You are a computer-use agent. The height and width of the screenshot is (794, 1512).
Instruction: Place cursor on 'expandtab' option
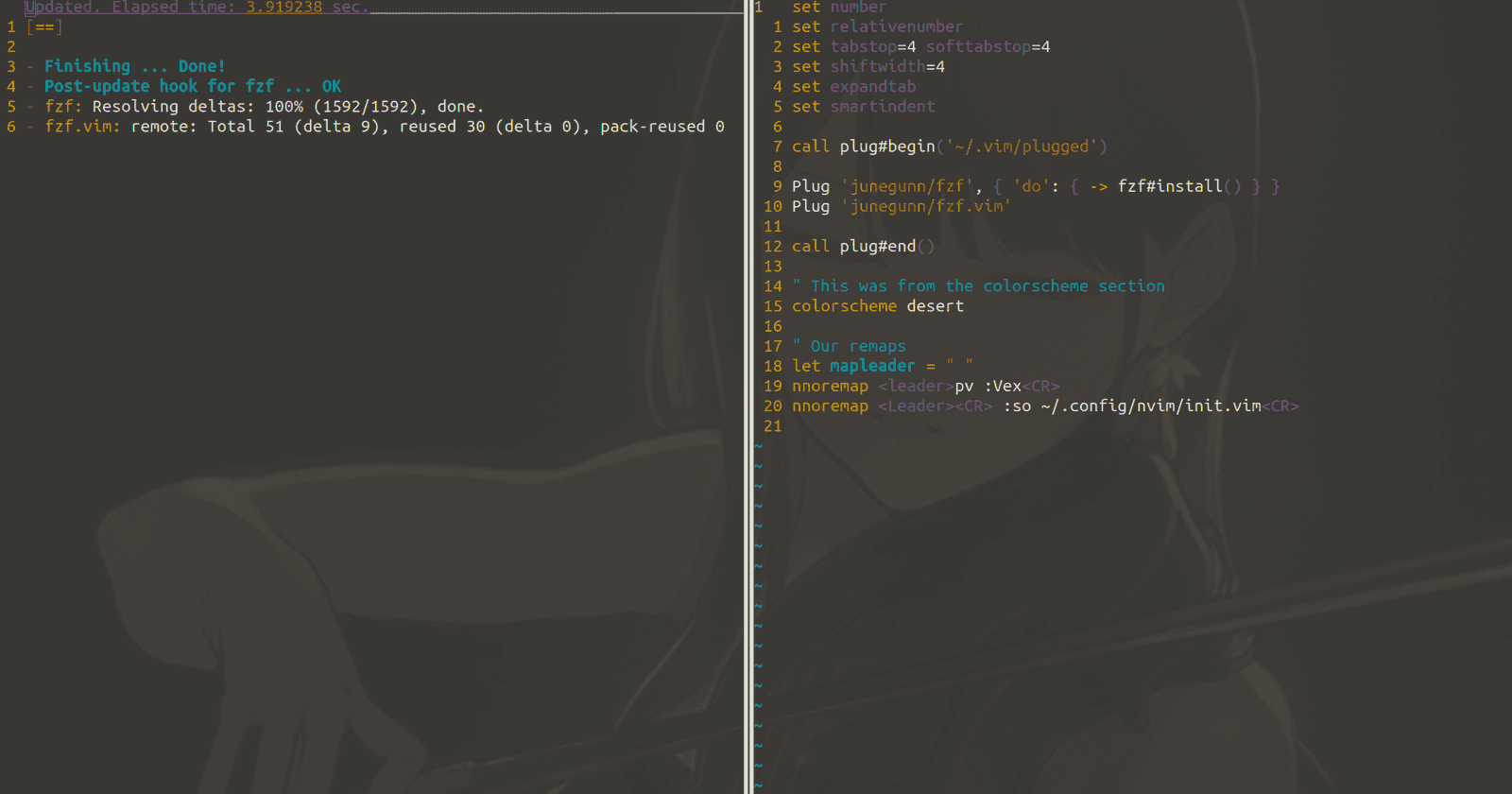pos(872,87)
